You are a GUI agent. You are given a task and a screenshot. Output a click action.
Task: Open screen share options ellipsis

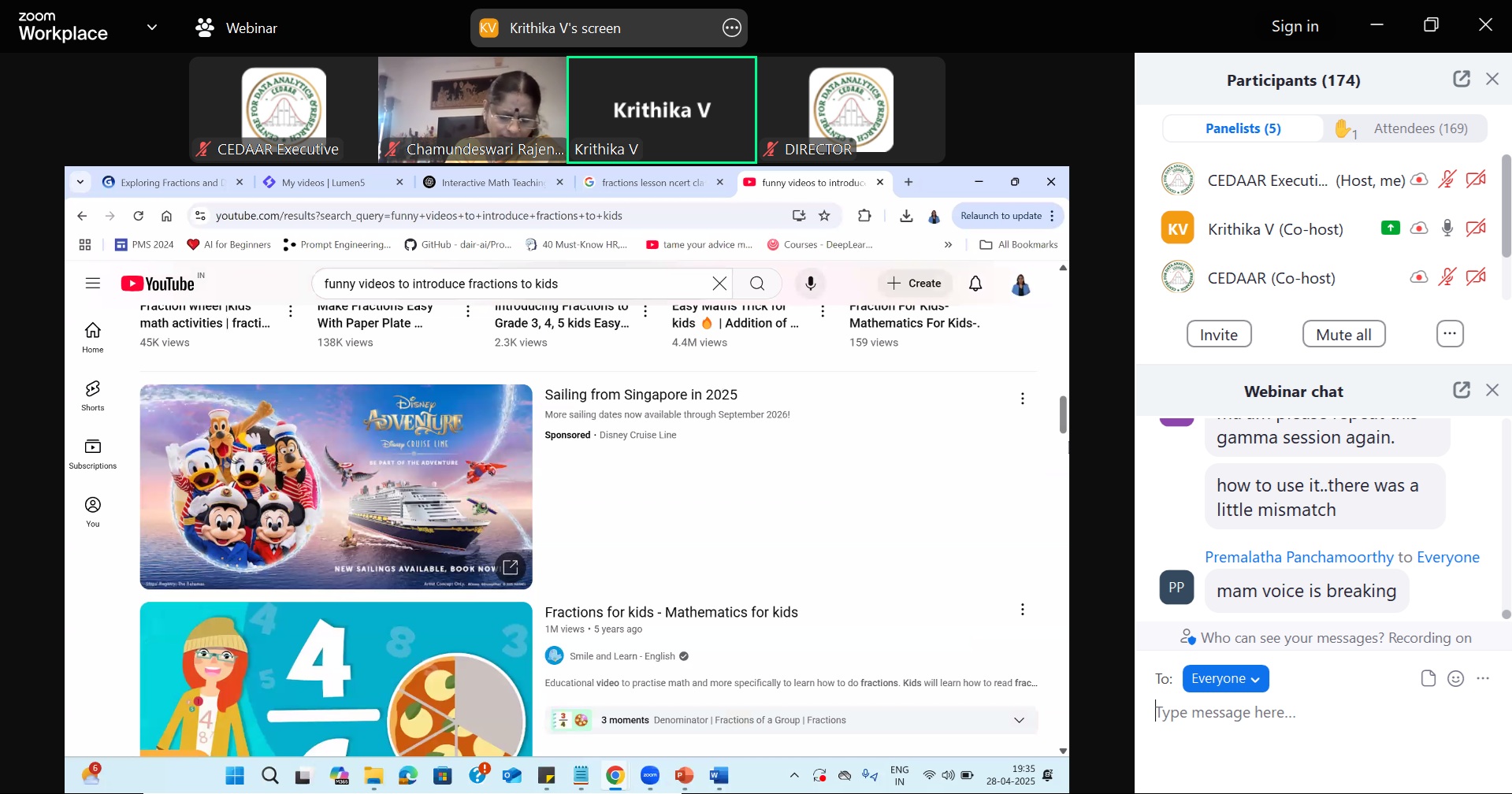[731, 28]
